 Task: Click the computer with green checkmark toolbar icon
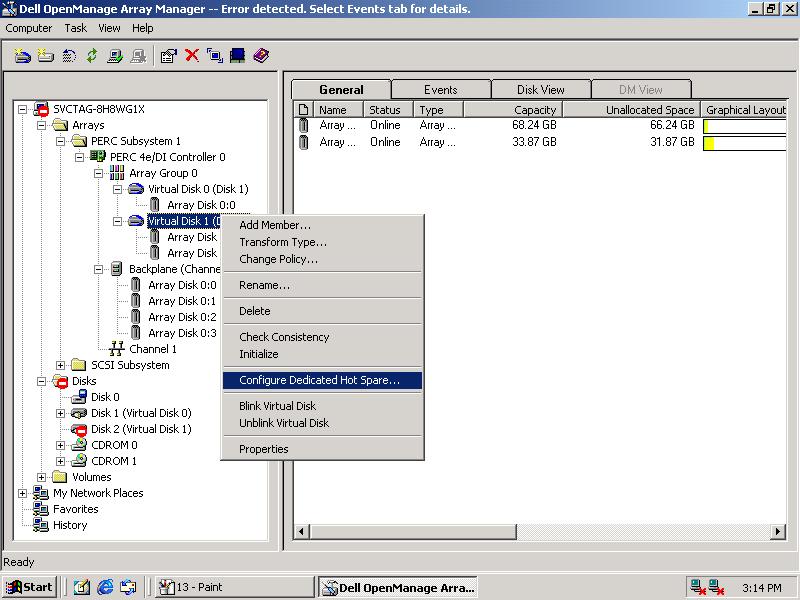coord(115,56)
